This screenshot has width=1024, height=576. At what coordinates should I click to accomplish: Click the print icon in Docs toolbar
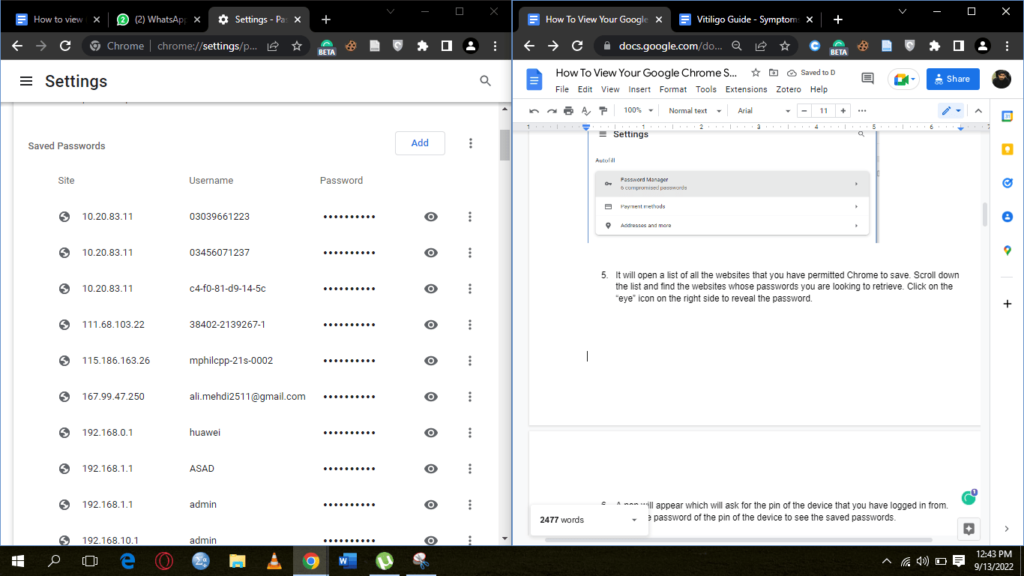point(568,111)
